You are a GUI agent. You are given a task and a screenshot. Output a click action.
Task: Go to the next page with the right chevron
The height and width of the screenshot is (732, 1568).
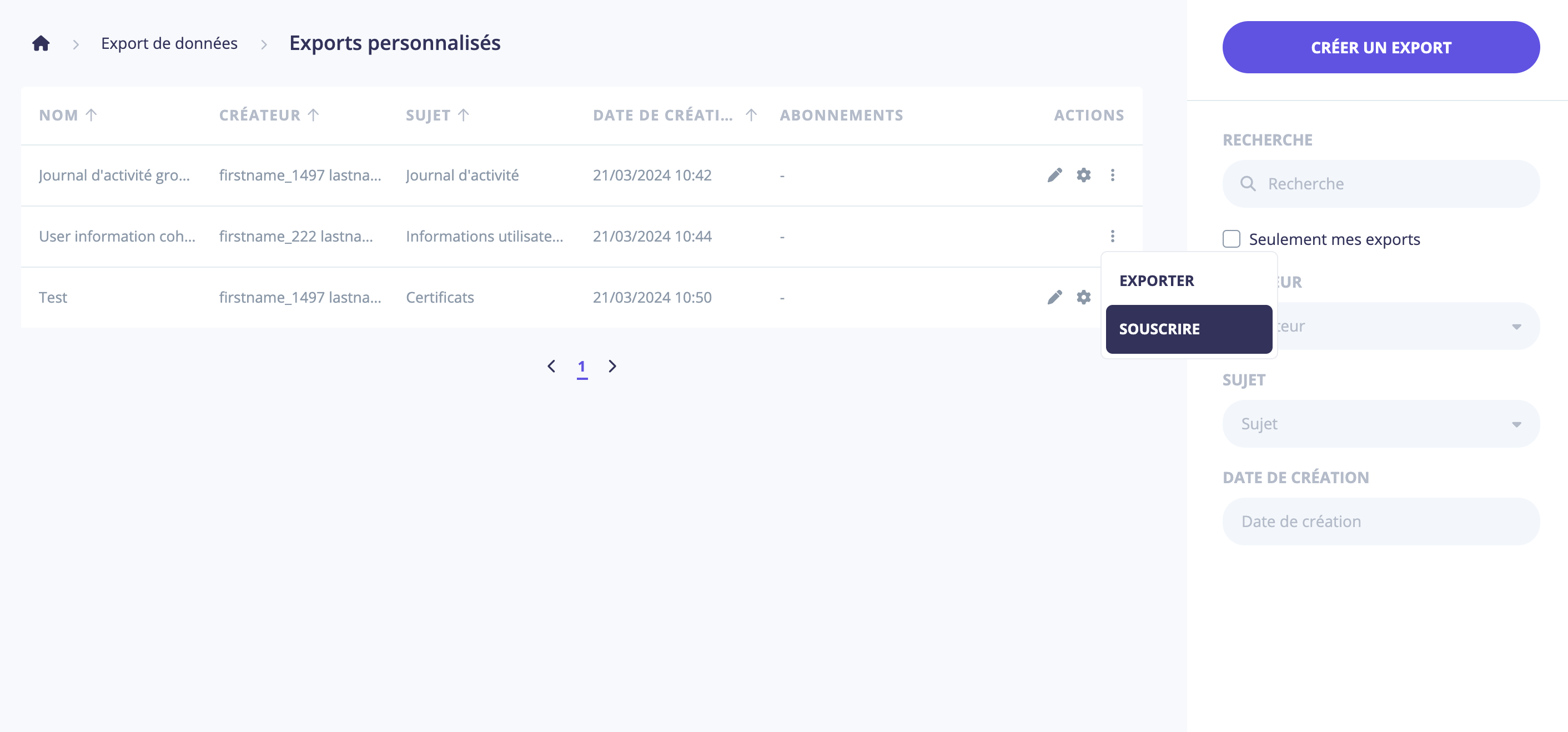coord(612,366)
